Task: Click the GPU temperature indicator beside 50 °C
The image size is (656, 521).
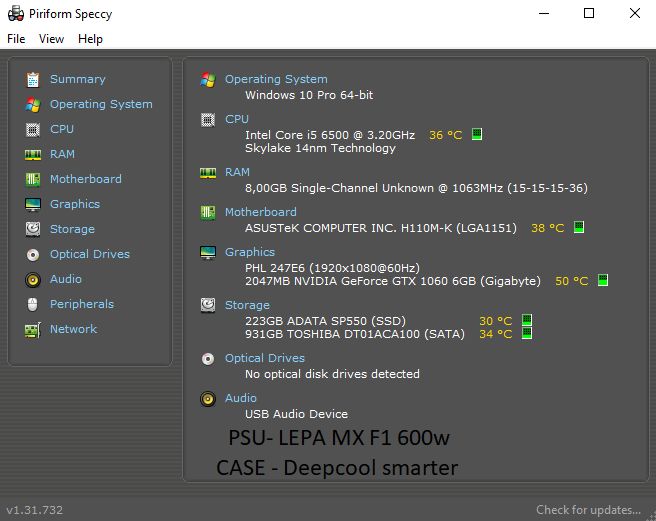Action: pos(603,281)
